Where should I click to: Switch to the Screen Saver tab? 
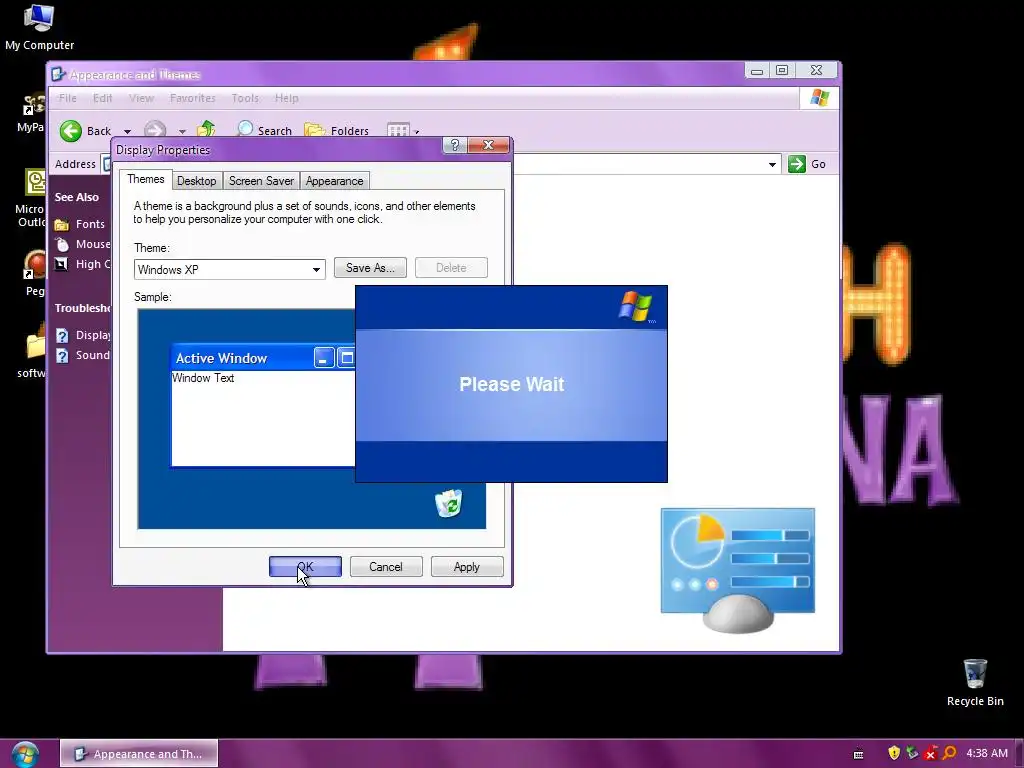(x=261, y=181)
